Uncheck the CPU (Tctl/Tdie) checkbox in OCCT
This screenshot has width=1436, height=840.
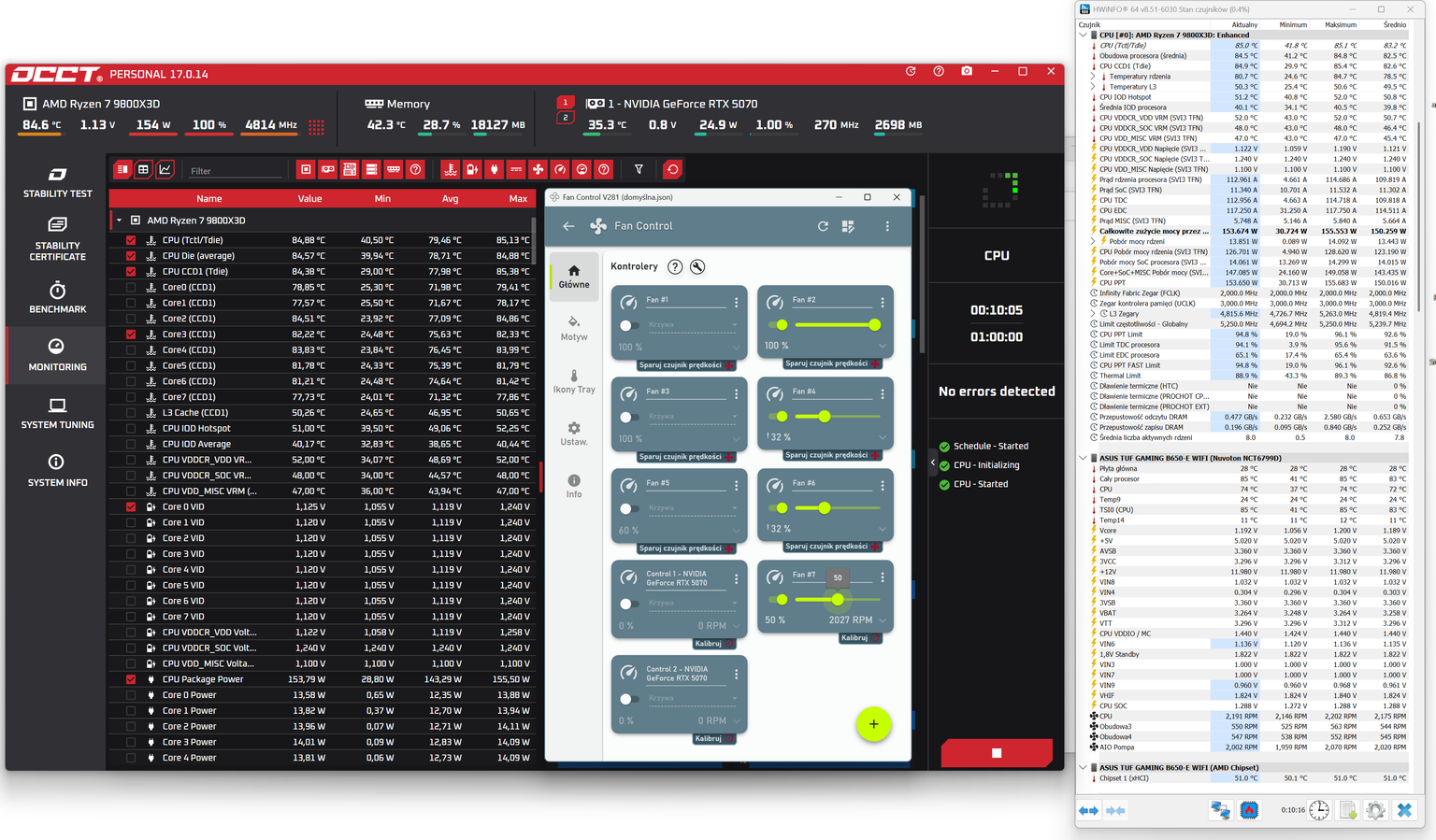pyautogui.click(x=131, y=240)
